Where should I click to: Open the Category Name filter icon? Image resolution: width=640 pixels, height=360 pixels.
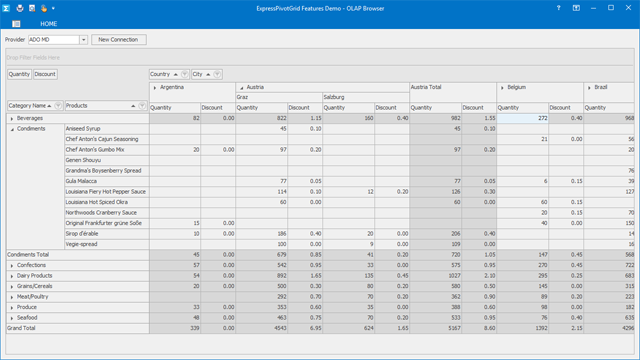point(58,106)
